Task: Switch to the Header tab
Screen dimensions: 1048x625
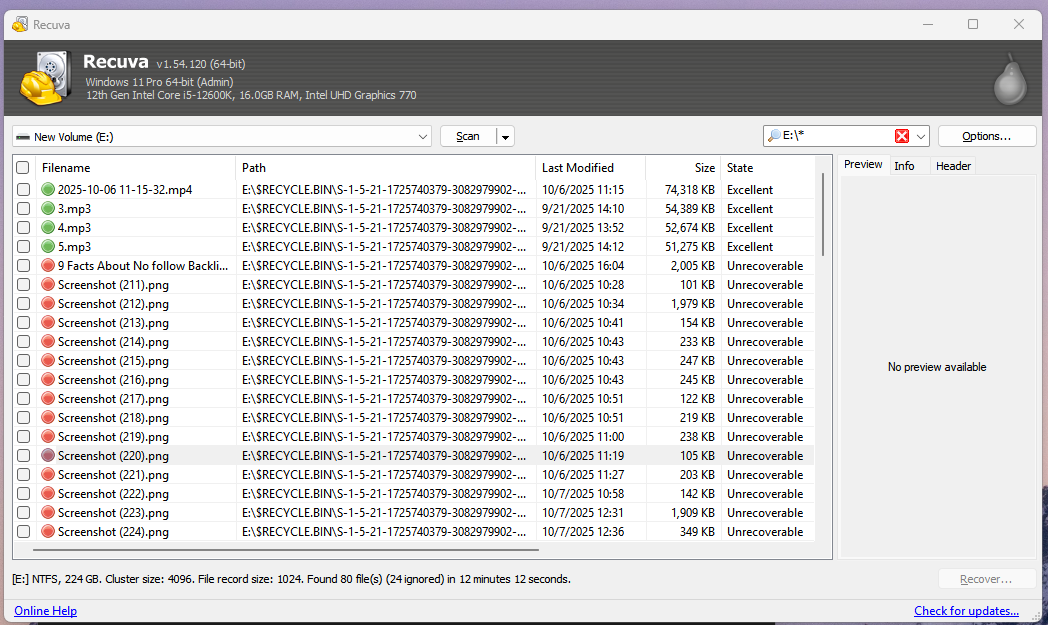Action: pos(952,165)
